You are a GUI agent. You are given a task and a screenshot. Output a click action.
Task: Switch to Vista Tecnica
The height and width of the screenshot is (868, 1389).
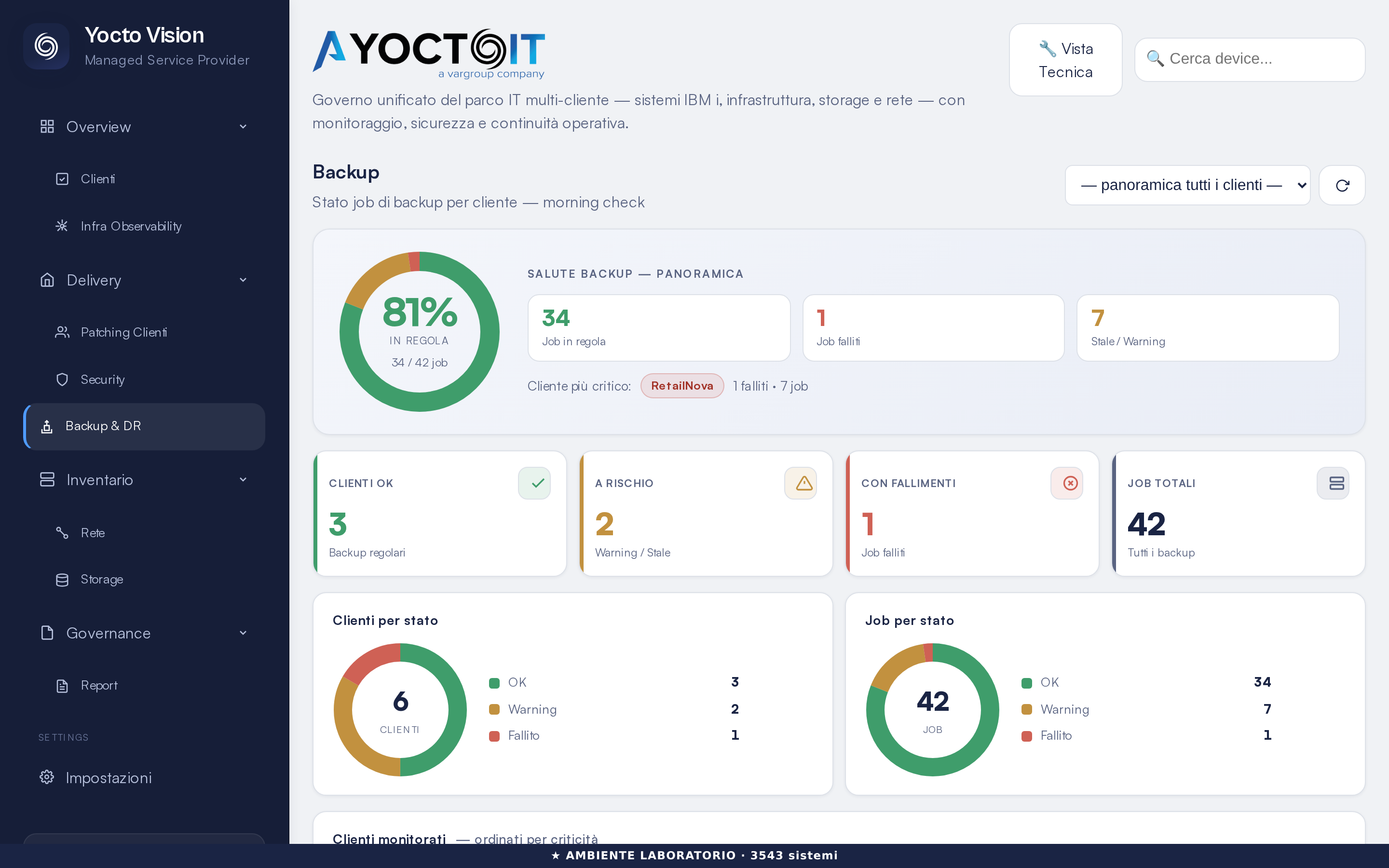pos(1065,60)
